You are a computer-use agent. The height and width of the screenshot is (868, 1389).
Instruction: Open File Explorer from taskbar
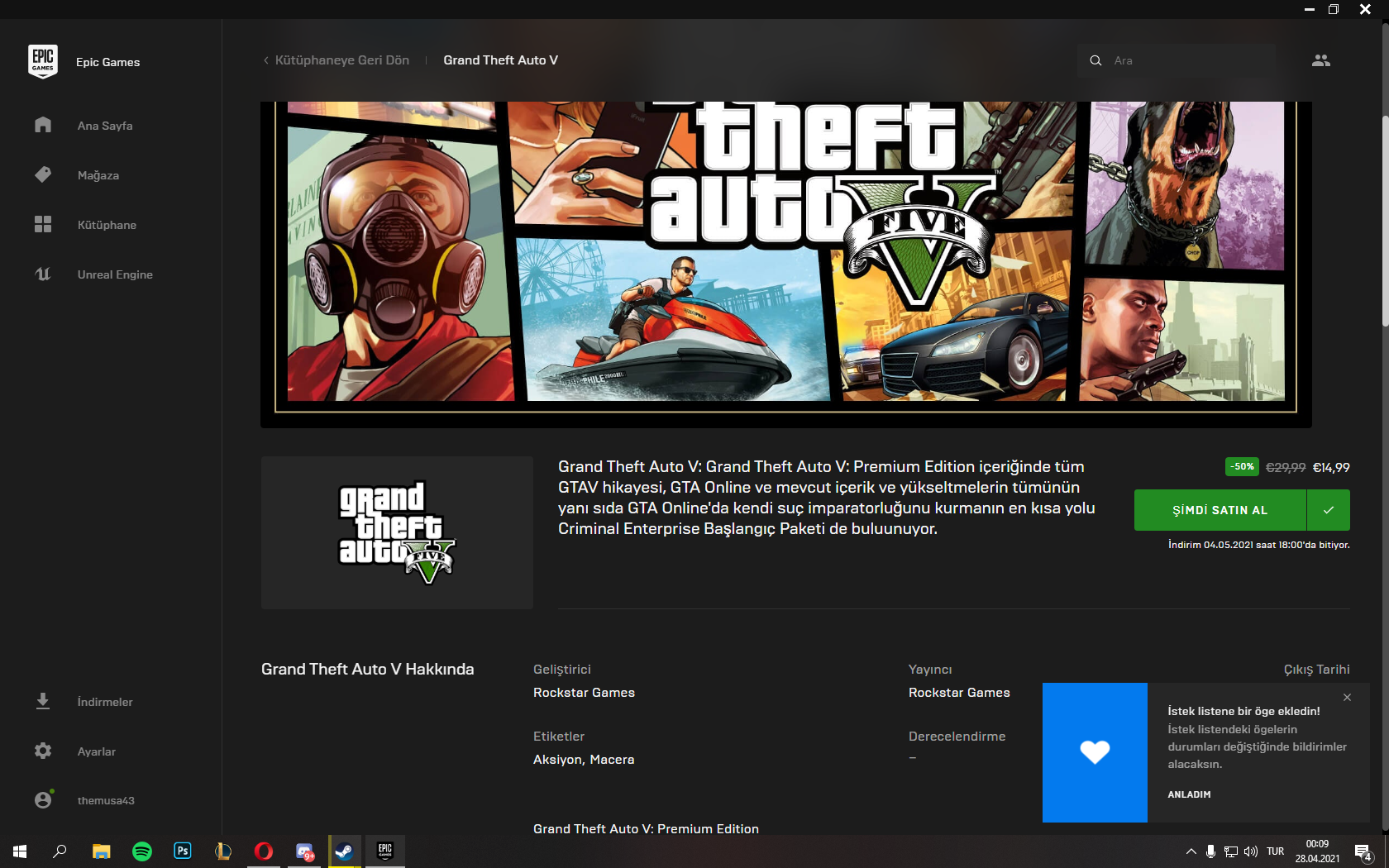pyautogui.click(x=101, y=851)
